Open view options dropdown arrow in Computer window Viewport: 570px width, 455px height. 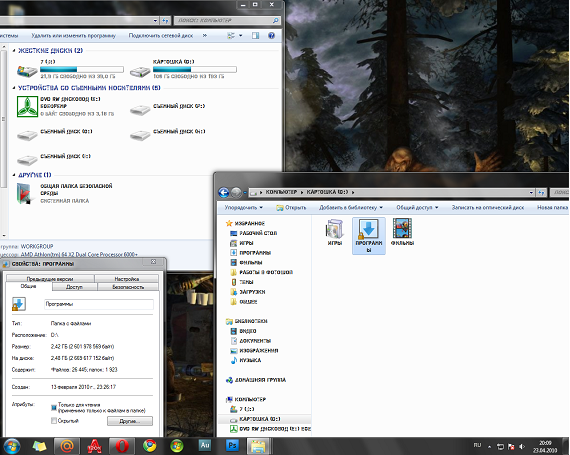point(241,36)
